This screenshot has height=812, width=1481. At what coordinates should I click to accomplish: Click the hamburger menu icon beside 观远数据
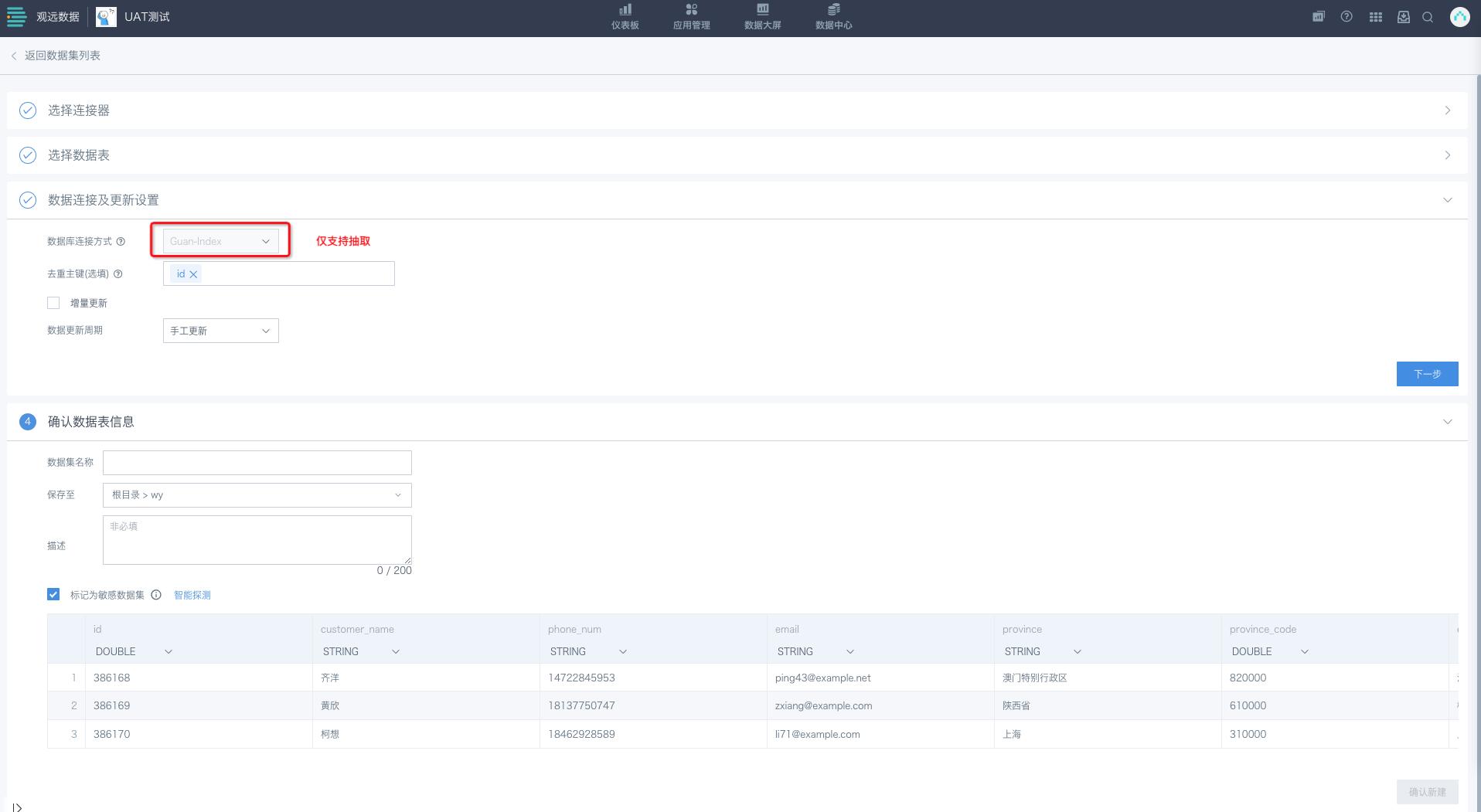[x=16, y=17]
